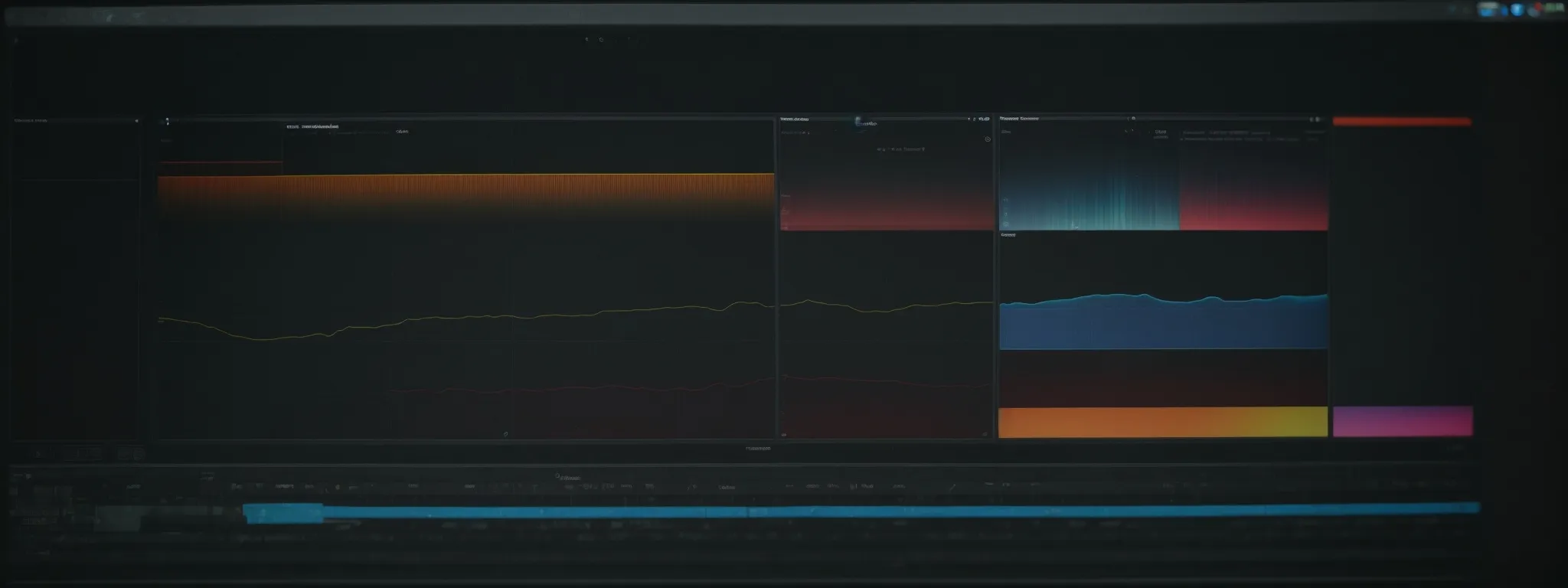Click the small icon at bottom of main graph panel

505,433
